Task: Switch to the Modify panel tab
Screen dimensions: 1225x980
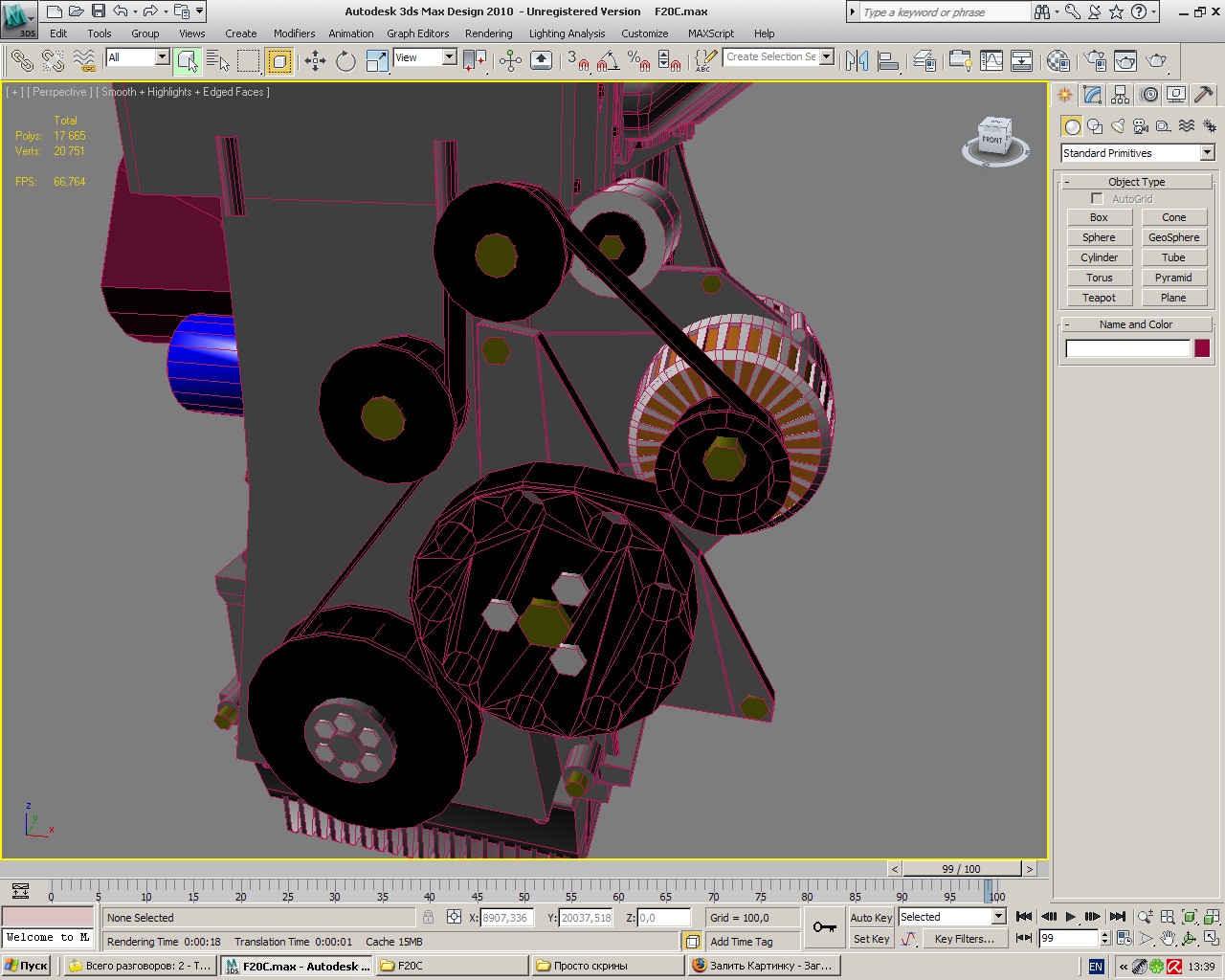Action: [x=1093, y=95]
